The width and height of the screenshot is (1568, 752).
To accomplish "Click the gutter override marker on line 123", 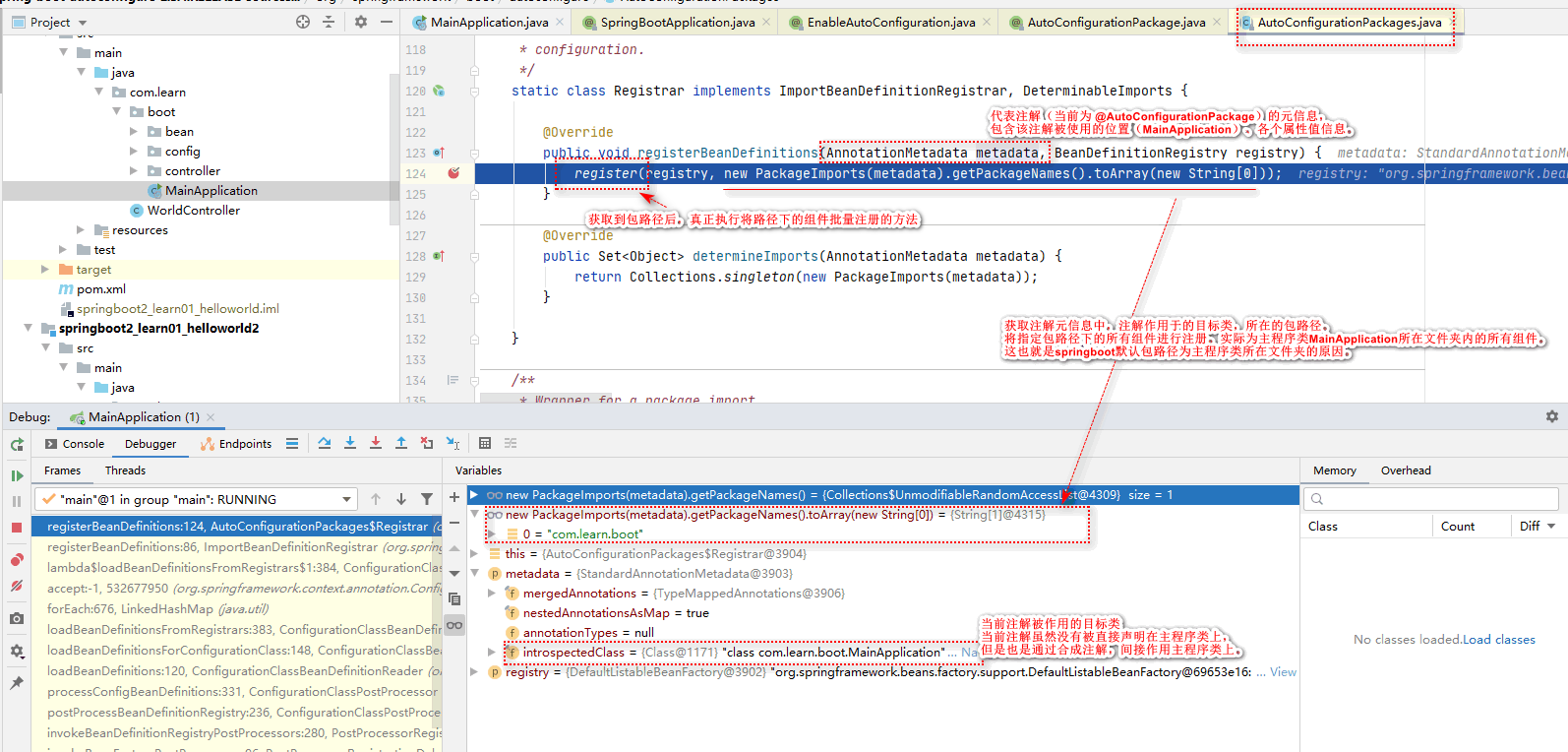I will point(439,153).
